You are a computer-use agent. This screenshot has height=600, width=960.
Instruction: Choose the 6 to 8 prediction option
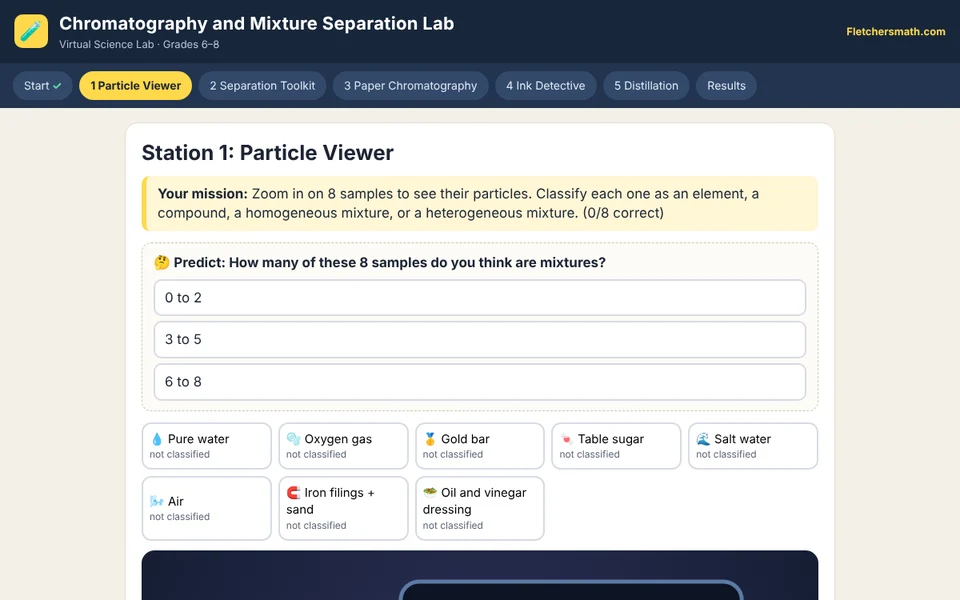click(479, 381)
